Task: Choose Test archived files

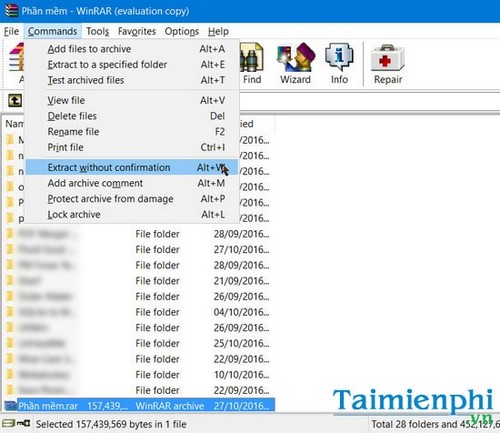Action: pos(132,80)
